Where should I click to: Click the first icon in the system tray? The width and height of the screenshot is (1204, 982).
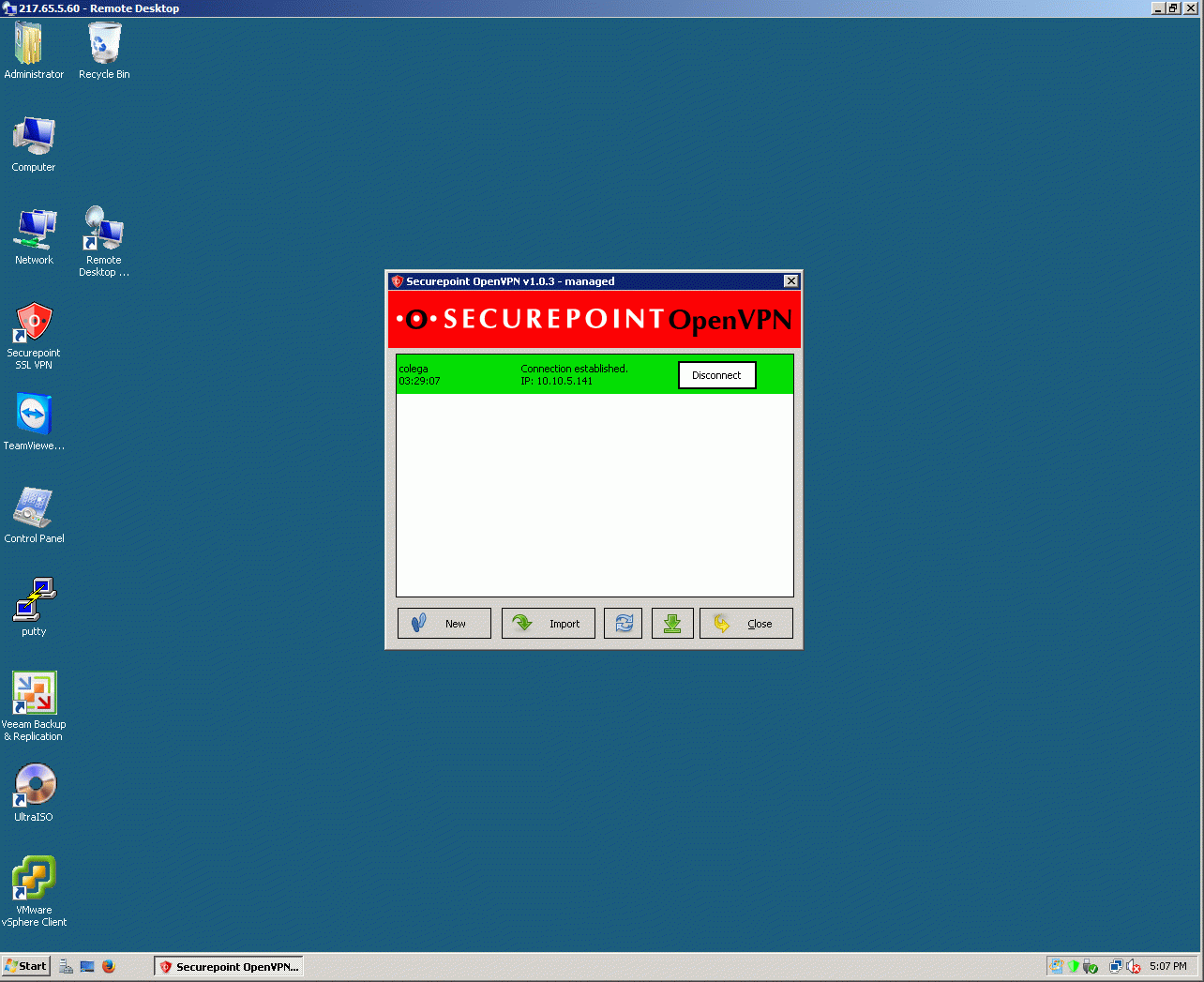click(x=1057, y=966)
